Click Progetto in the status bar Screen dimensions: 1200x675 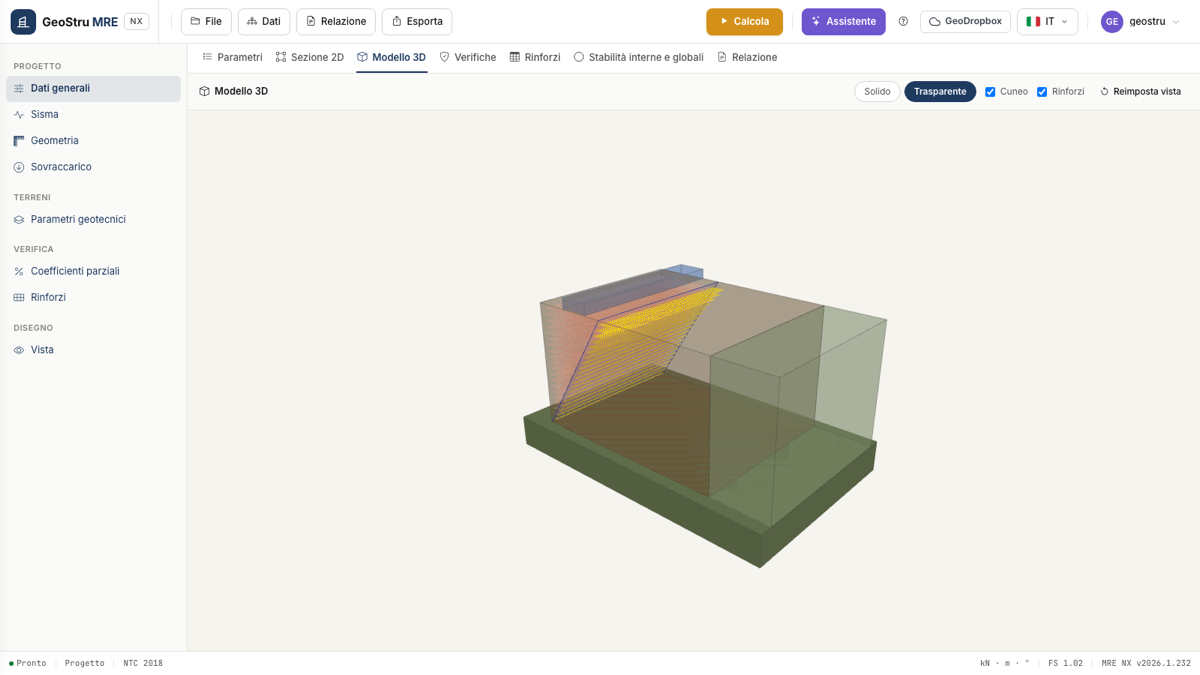pos(85,663)
